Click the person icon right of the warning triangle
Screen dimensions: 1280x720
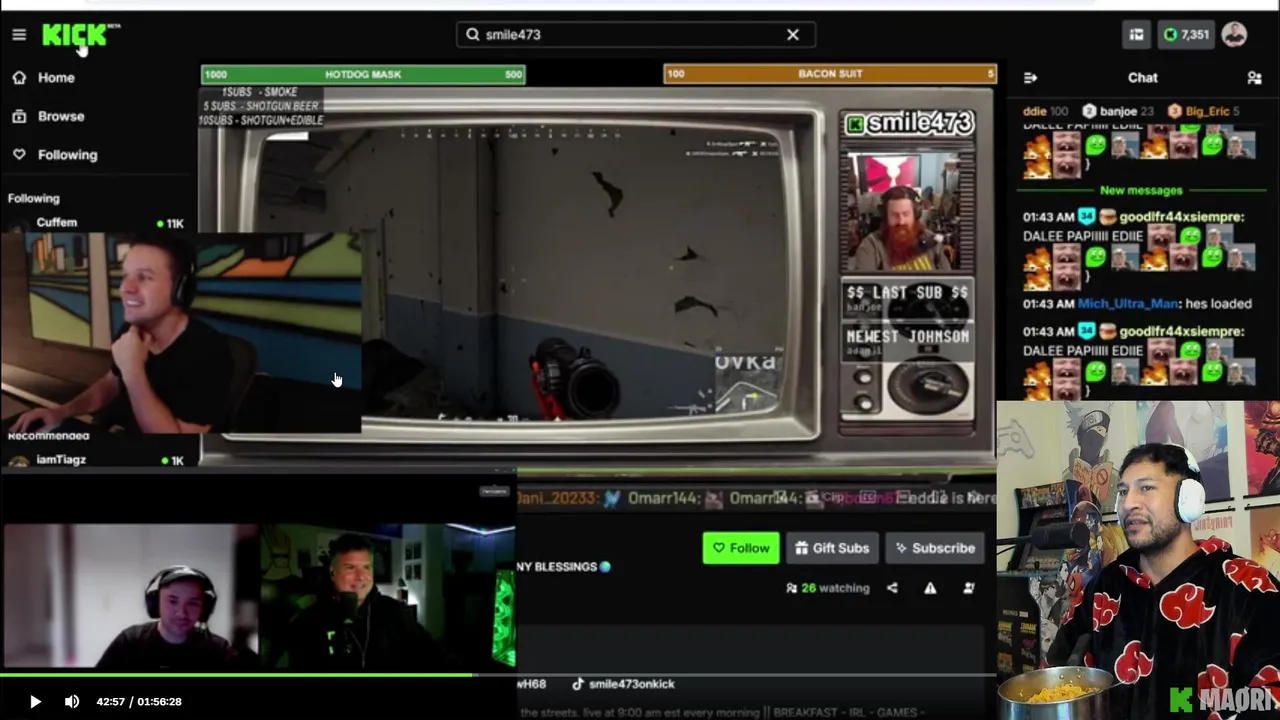(x=968, y=588)
